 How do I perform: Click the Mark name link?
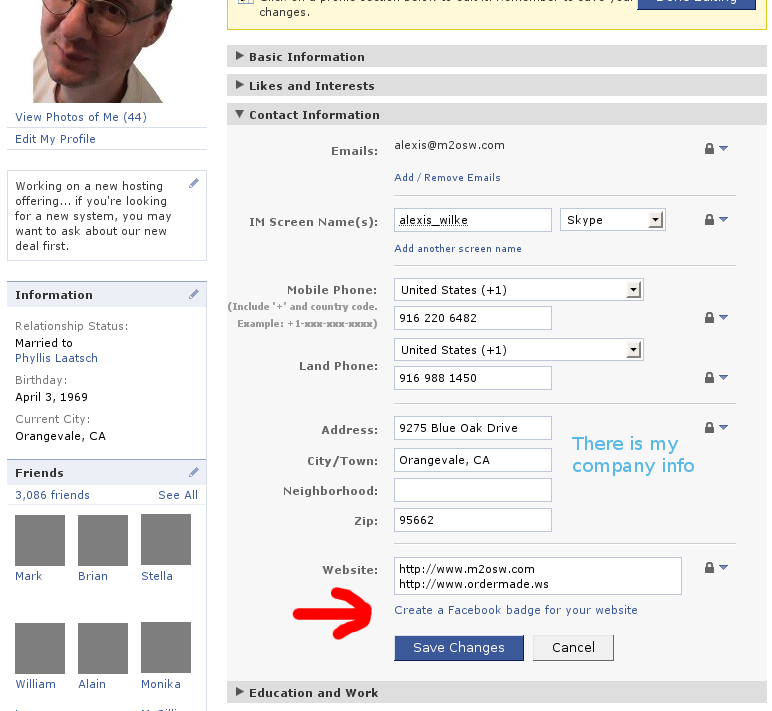coord(29,576)
